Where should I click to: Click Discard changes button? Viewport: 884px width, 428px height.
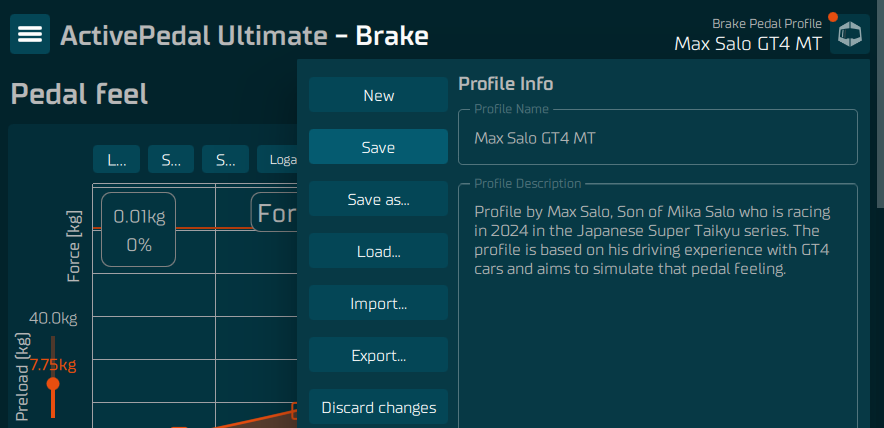(x=378, y=407)
